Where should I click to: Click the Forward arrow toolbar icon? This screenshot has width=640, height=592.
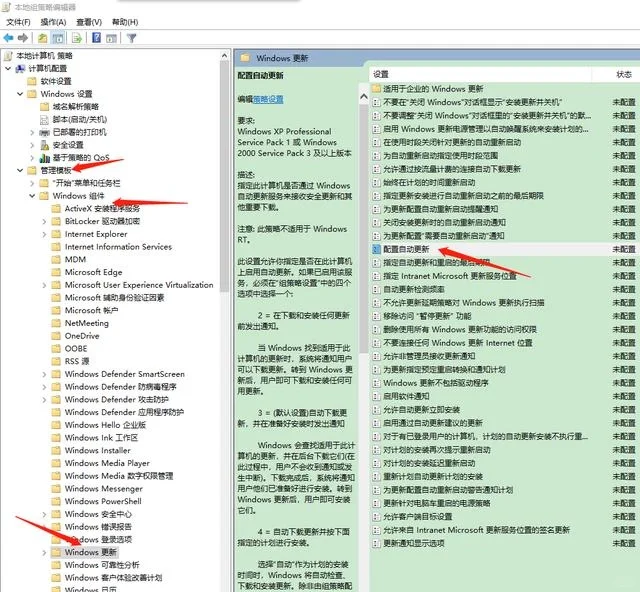[x=23, y=38]
